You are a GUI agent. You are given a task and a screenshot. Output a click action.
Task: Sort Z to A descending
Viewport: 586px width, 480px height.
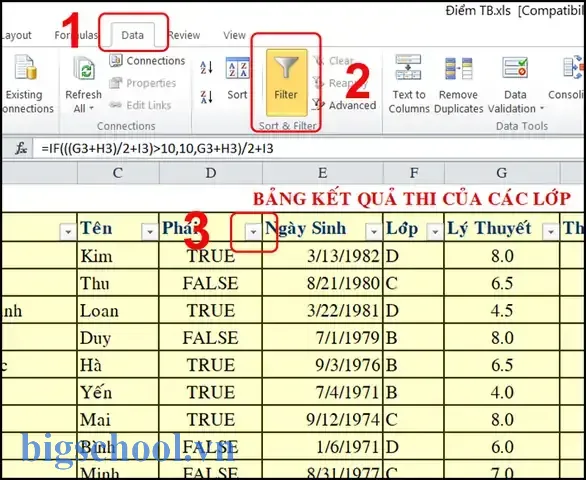(206, 97)
